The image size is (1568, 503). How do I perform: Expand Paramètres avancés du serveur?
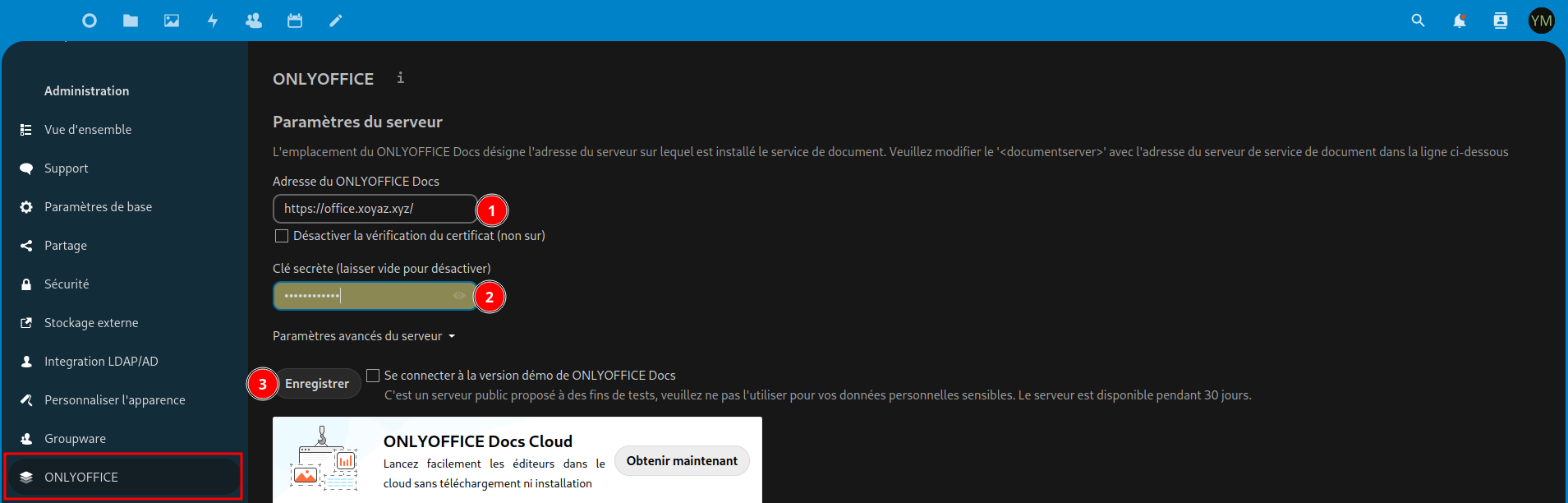point(364,336)
